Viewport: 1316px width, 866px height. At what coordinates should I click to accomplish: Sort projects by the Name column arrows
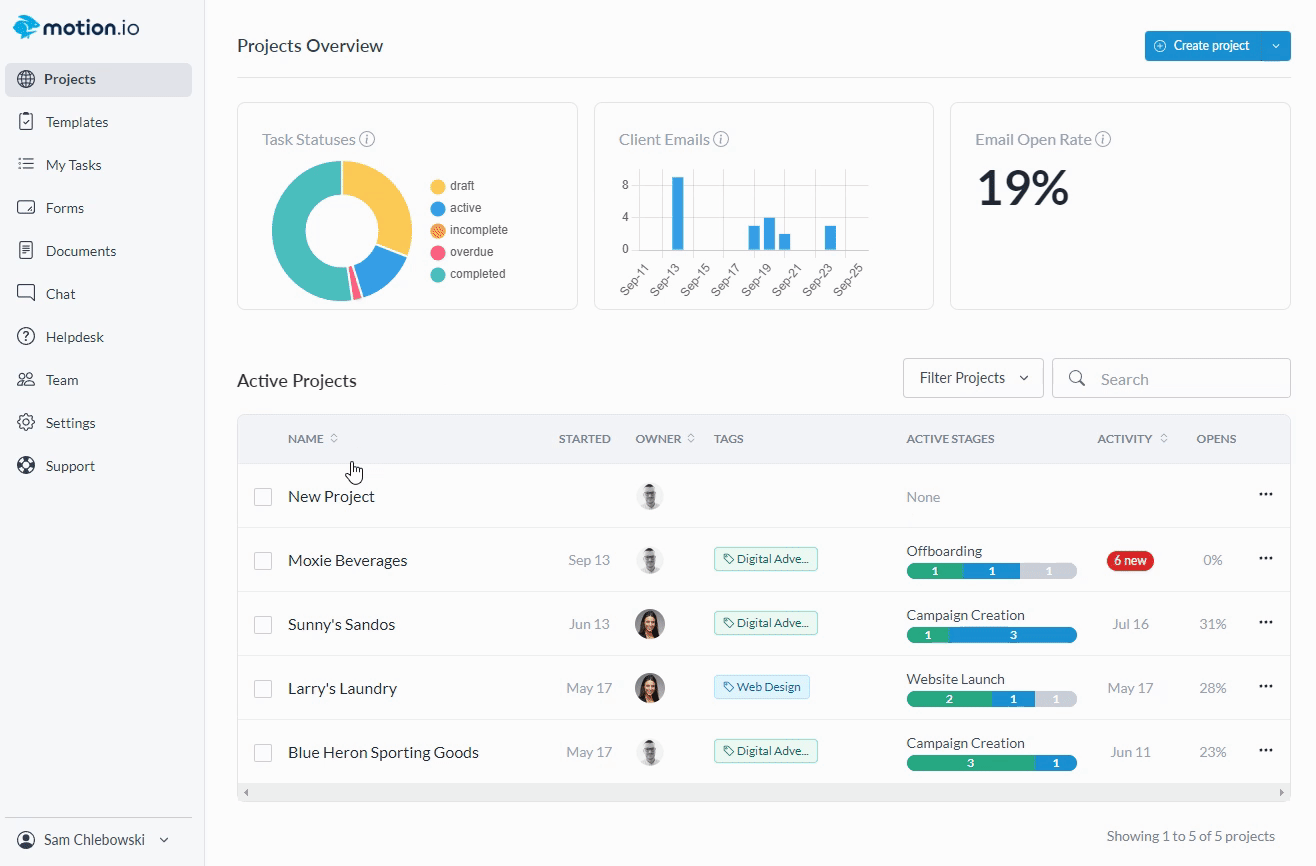tap(334, 439)
